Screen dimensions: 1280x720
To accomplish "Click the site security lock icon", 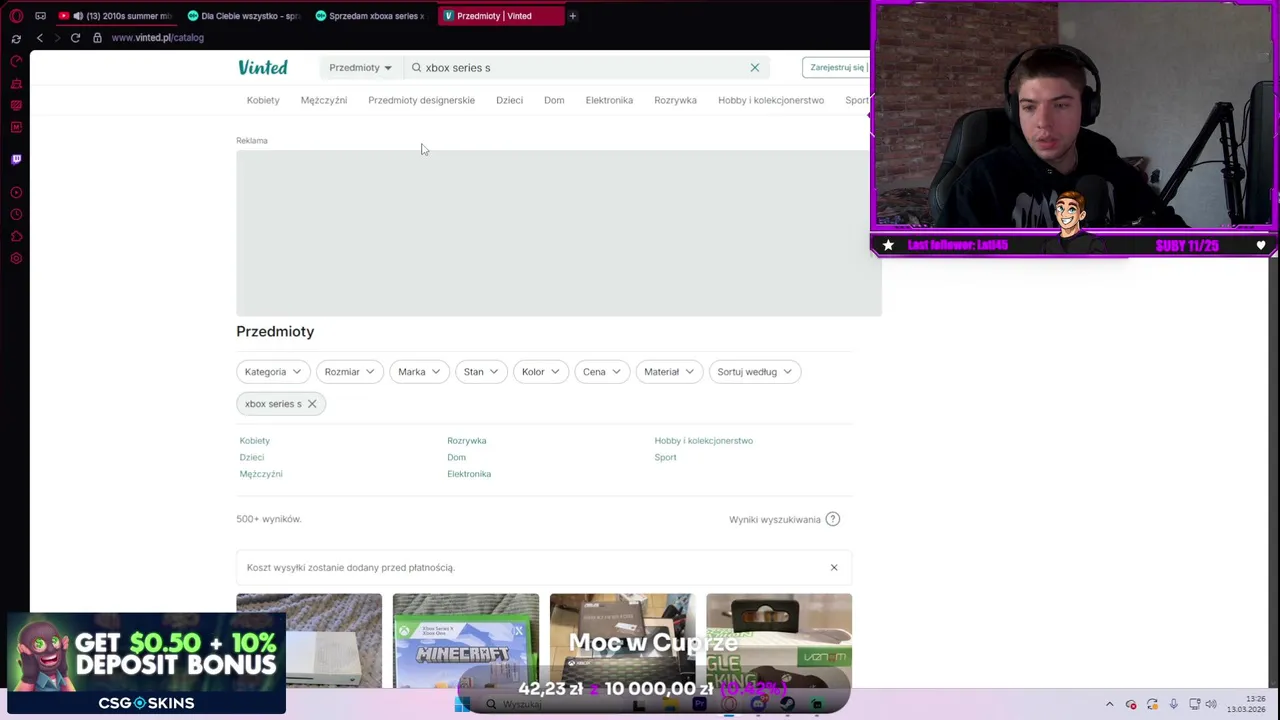I will point(97,38).
